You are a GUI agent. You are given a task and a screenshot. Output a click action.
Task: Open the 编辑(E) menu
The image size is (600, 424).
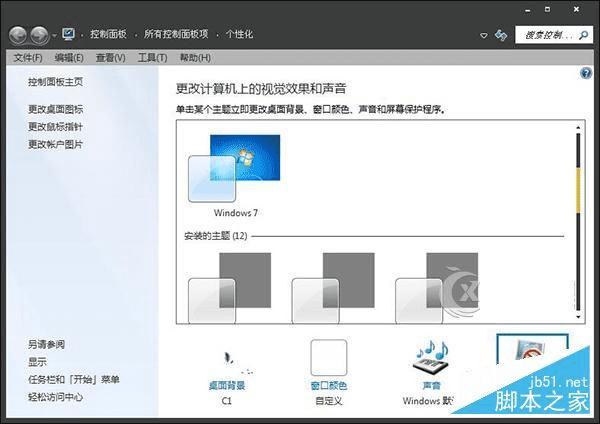(69, 58)
